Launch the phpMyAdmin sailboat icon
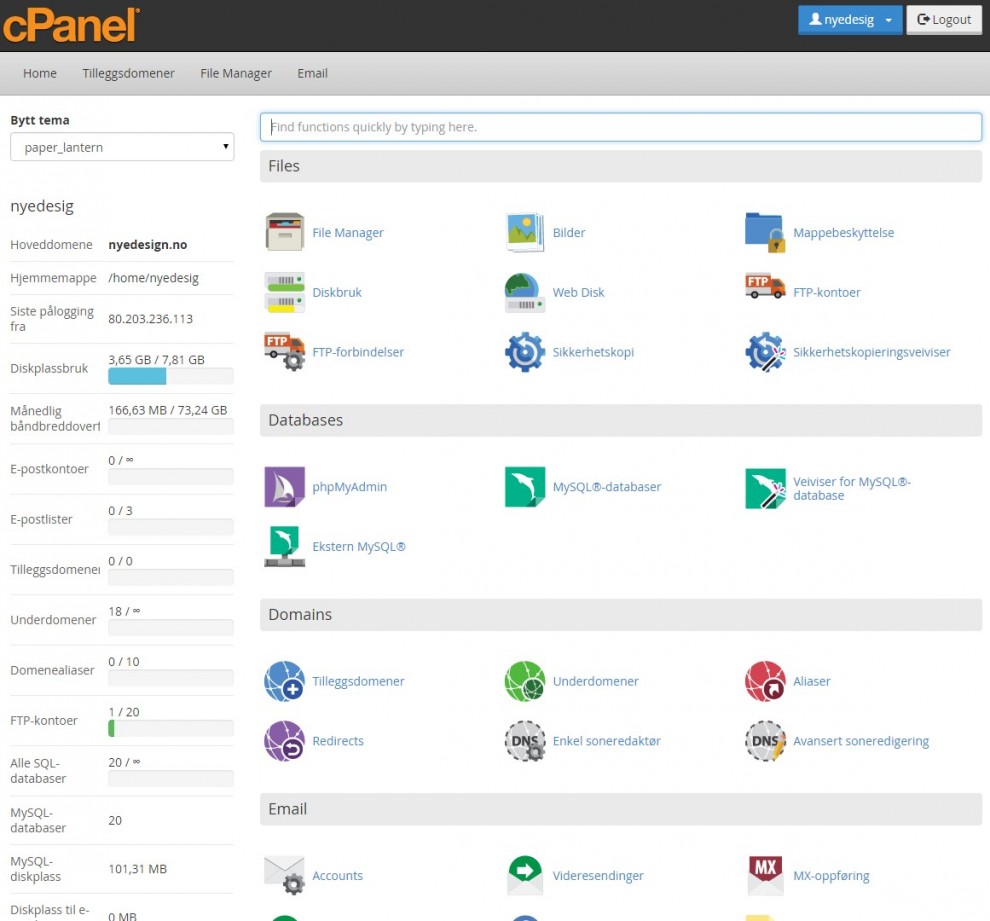Viewport: 990px width, 921px height. (284, 487)
